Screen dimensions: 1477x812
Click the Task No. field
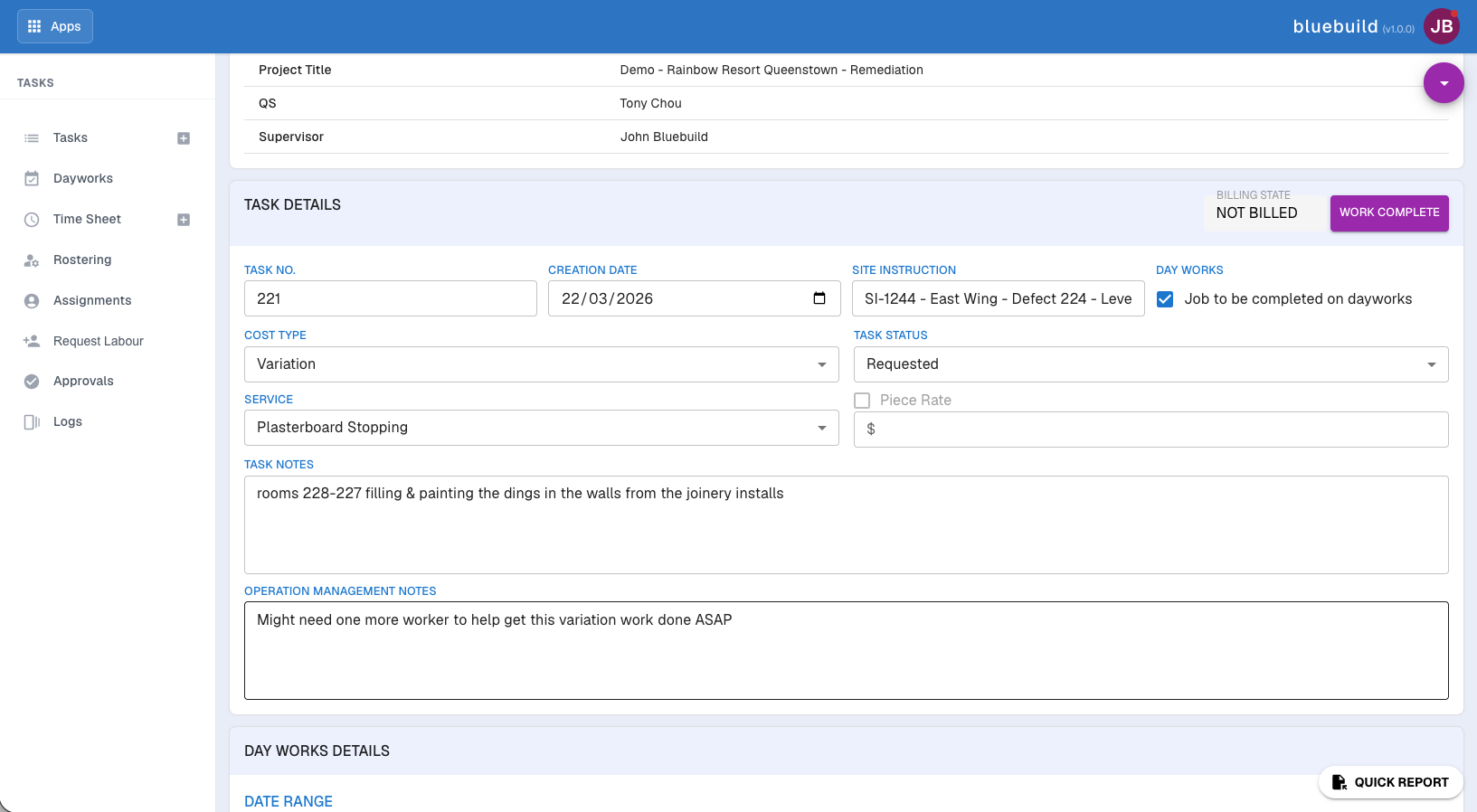point(391,298)
